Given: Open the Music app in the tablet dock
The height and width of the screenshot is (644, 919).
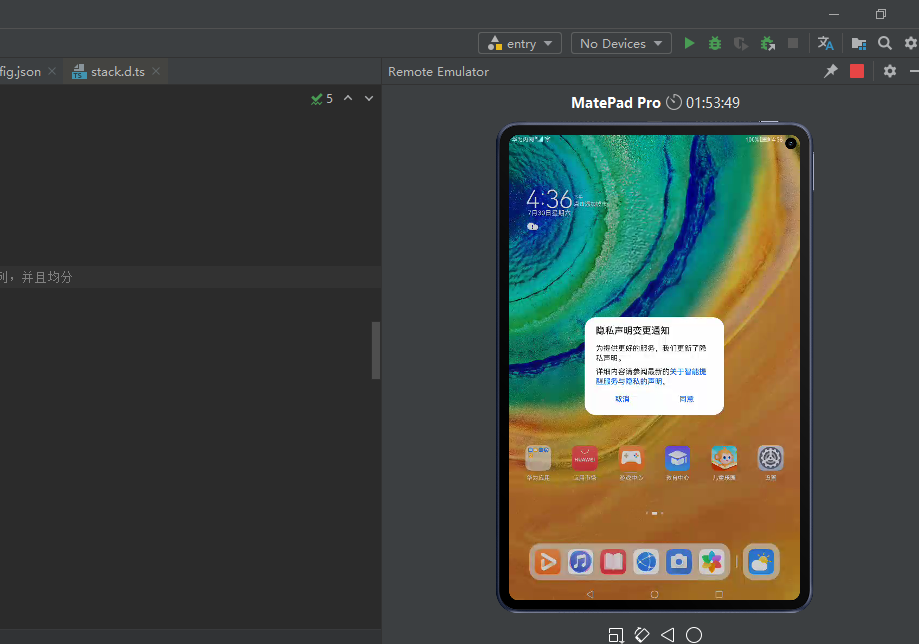Looking at the screenshot, I should coord(580,562).
